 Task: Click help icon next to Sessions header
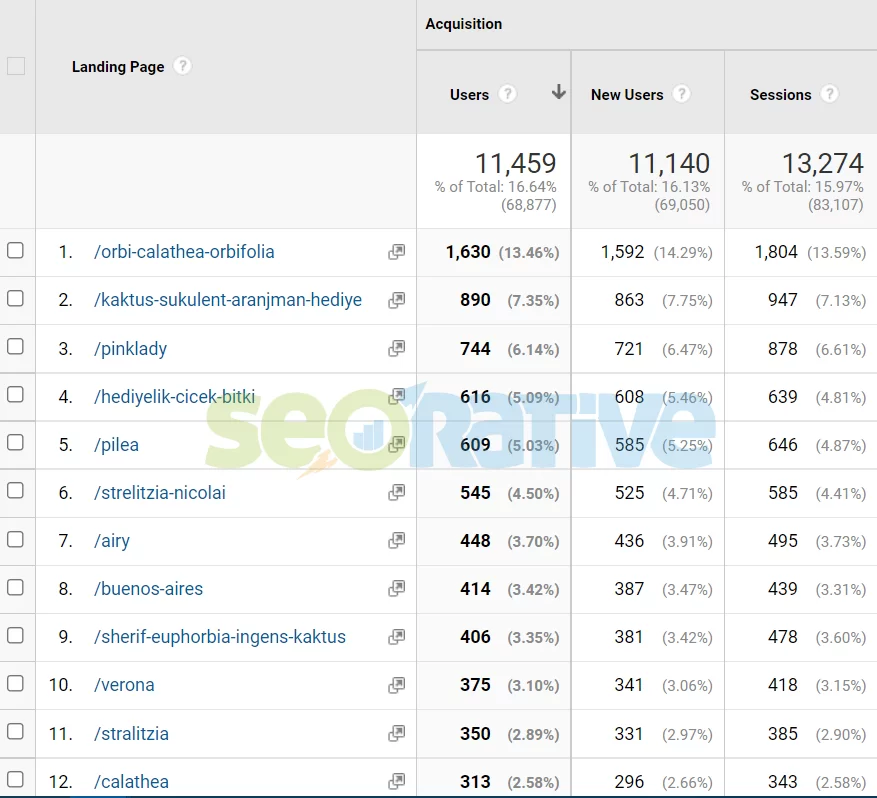(829, 94)
